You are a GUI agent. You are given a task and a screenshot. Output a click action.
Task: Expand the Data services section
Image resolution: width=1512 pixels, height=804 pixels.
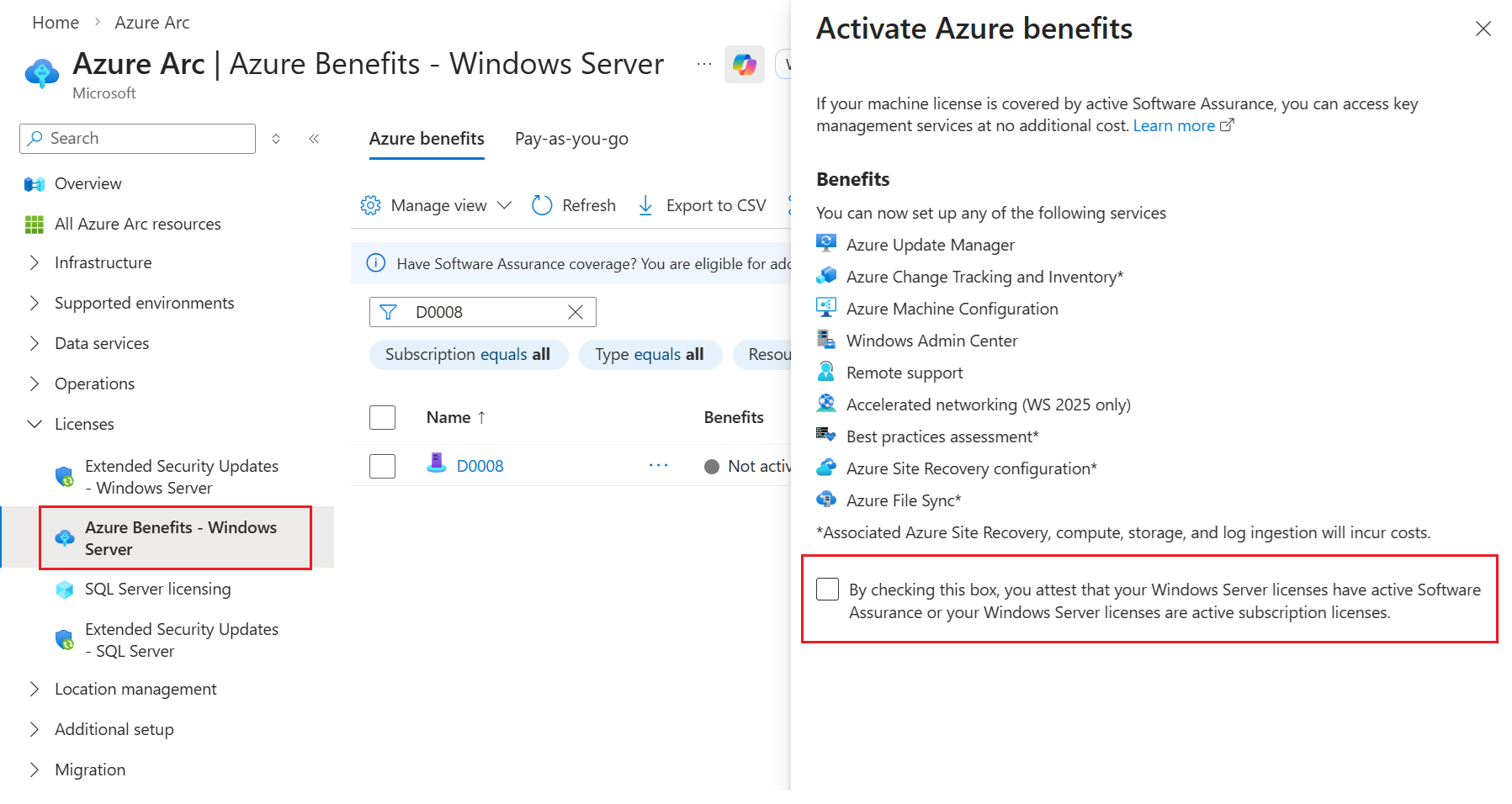coord(102,343)
